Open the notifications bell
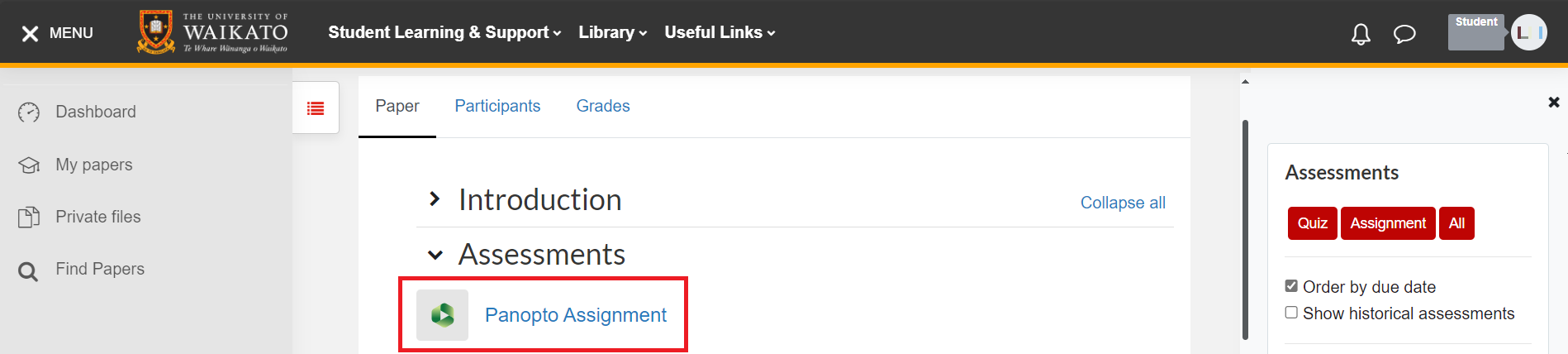The width and height of the screenshot is (1568, 354). [x=1360, y=34]
